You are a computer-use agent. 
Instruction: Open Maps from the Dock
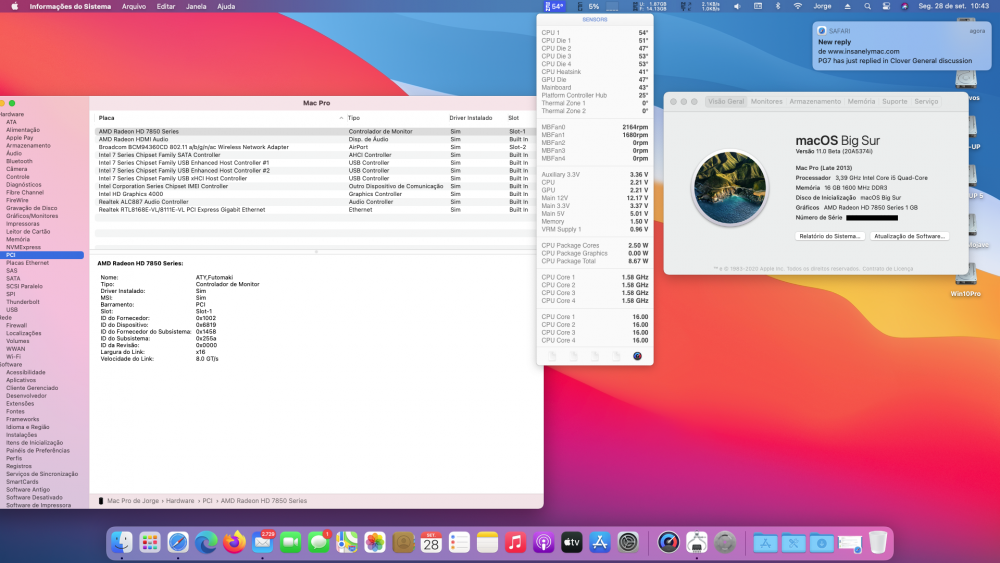click(x=346, y=543)
